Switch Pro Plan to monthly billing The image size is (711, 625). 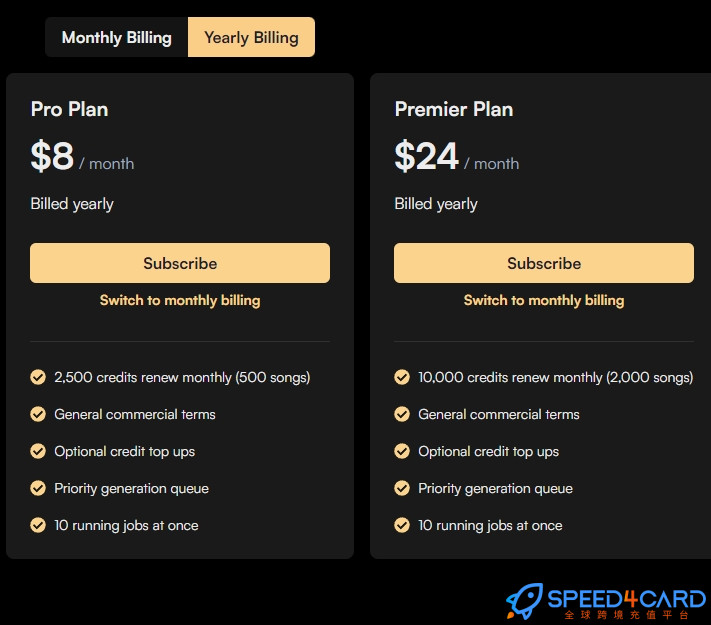pos(180,300)
